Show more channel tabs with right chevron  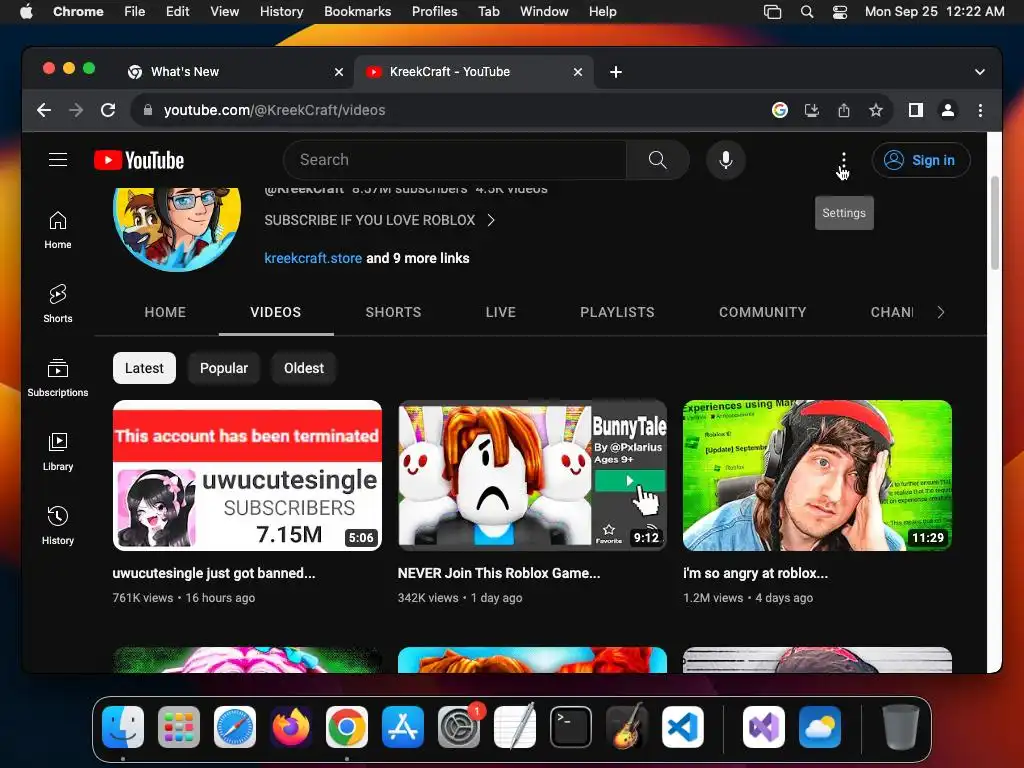(x=940, y=312)
